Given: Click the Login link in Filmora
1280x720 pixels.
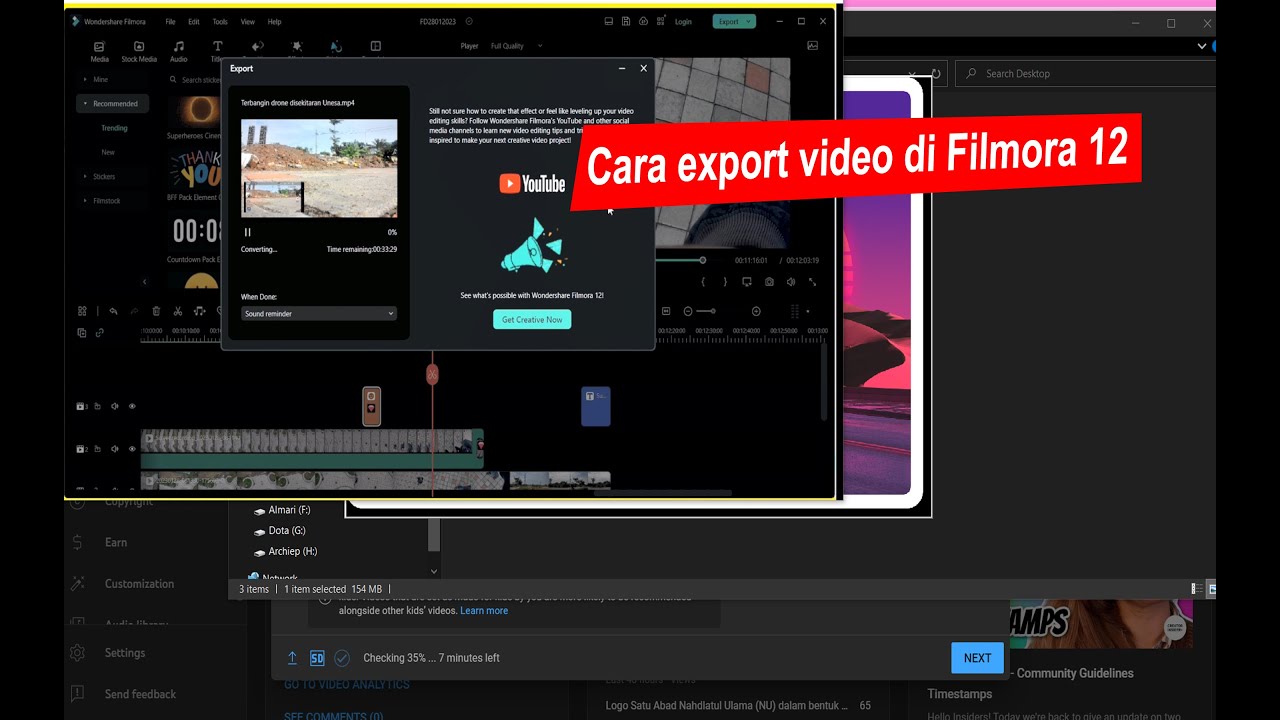Looking at the screenshot, I should coord(683,21).
